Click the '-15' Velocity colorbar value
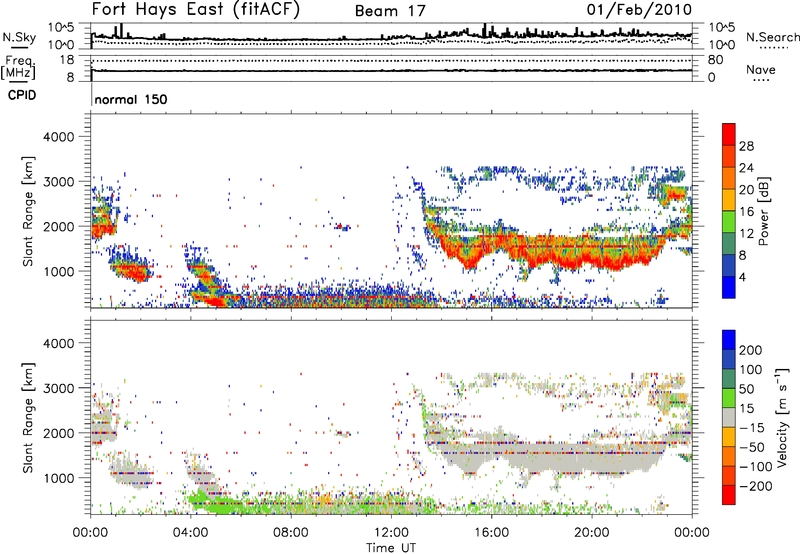 (x=752, y=427)
